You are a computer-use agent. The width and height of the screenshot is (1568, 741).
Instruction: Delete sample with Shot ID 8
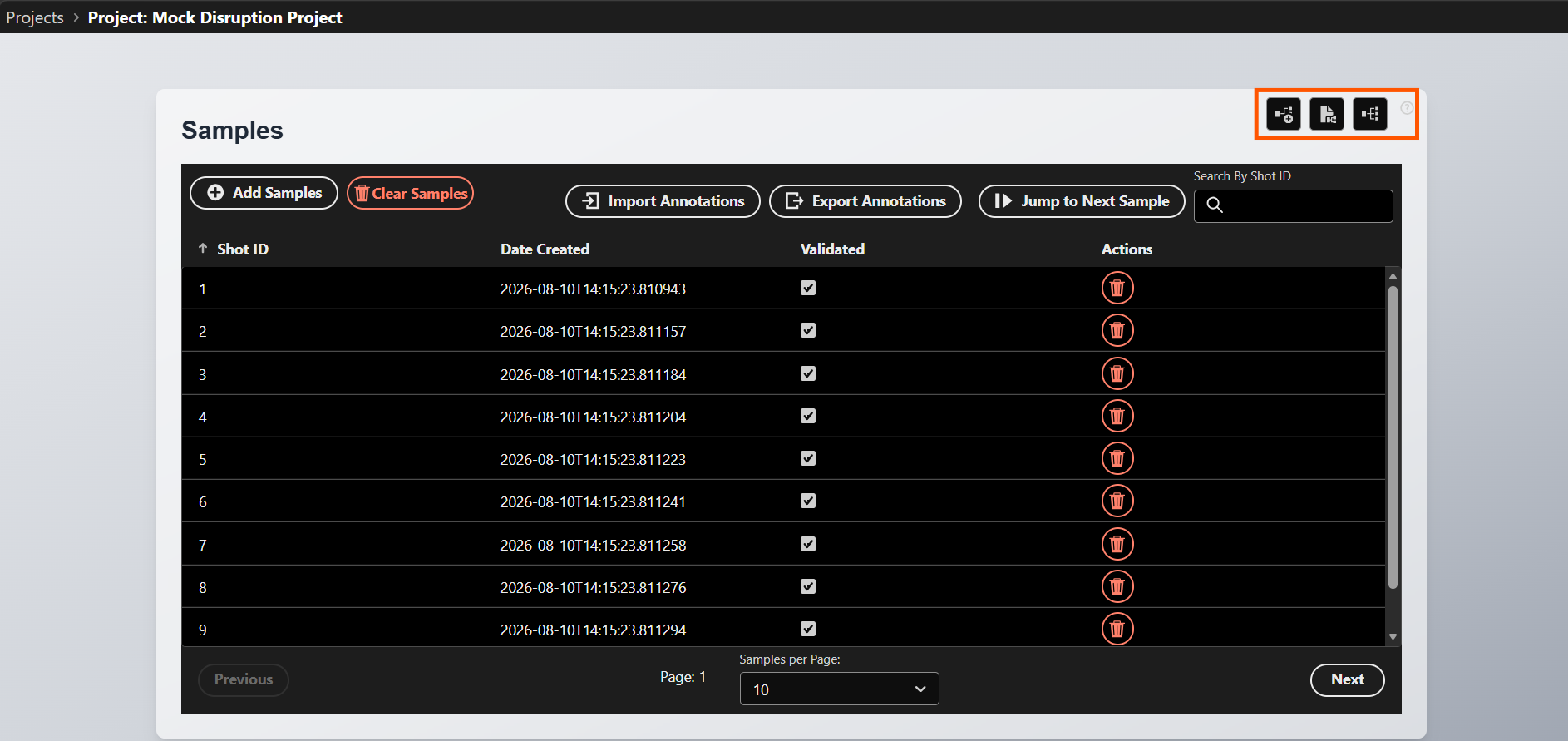coord(1117,586)
